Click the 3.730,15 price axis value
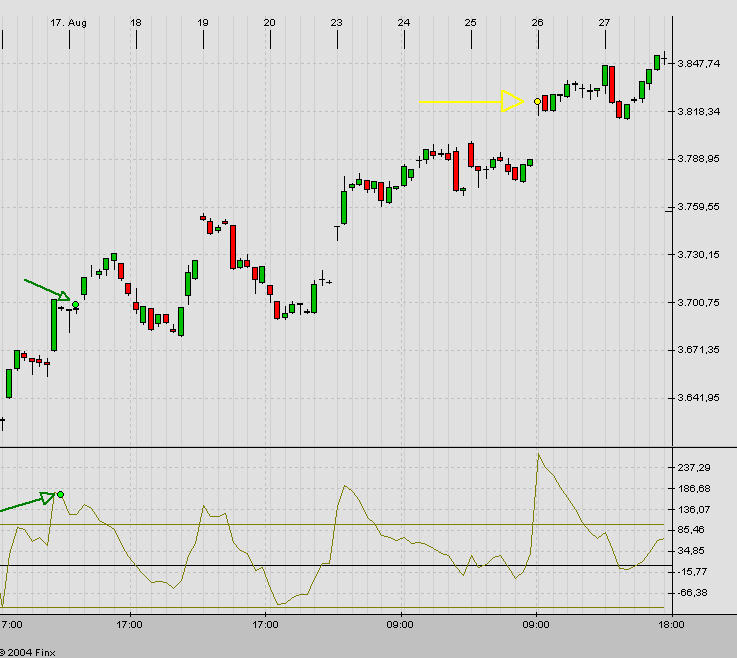 [x=698, y=255]
